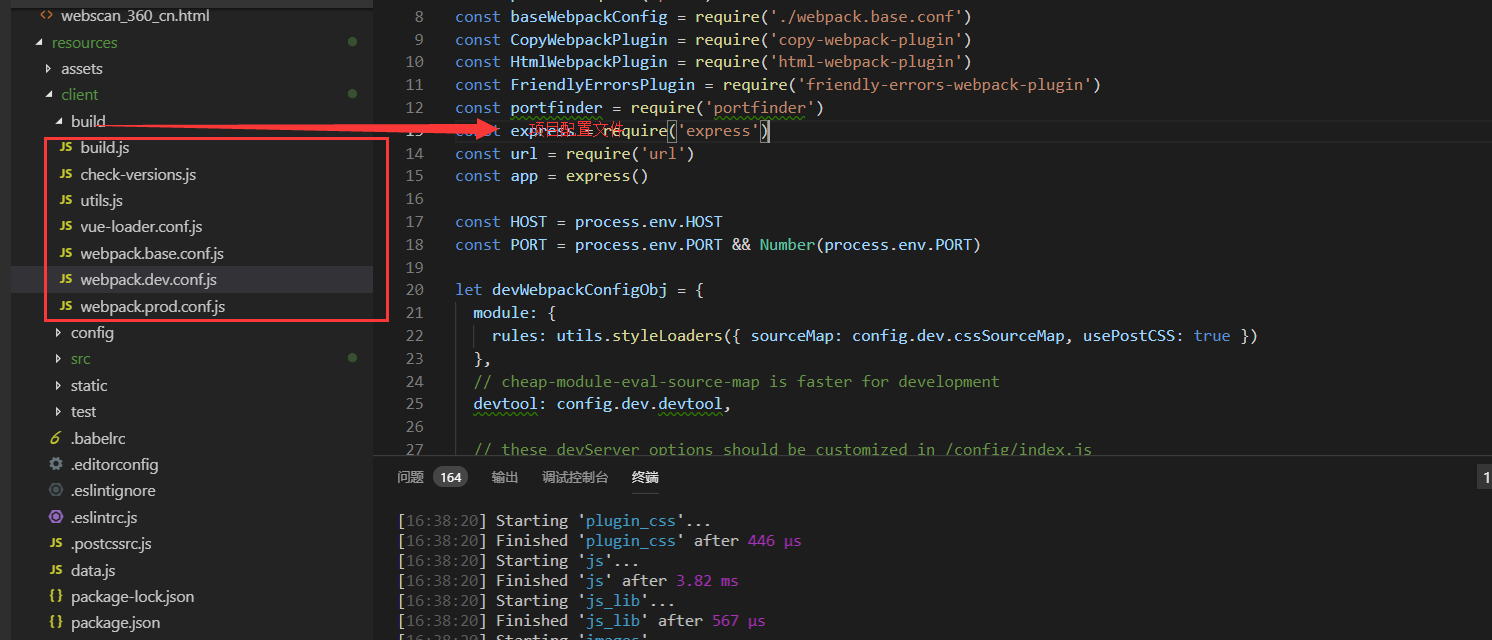Open .eslintignore file
The image size is (1492, 640).
pyautogui.click(x=113, y=490)
